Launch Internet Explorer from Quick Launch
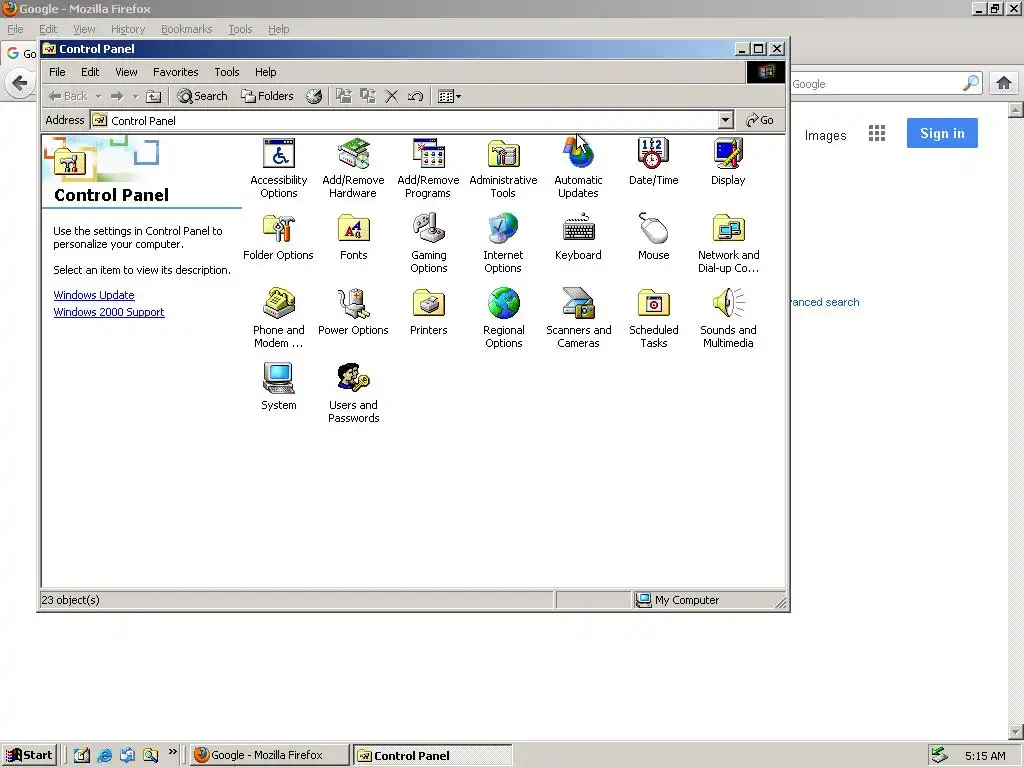Image resolution: width=1024 pixels, height=768 pixels. tap(104, 755)
